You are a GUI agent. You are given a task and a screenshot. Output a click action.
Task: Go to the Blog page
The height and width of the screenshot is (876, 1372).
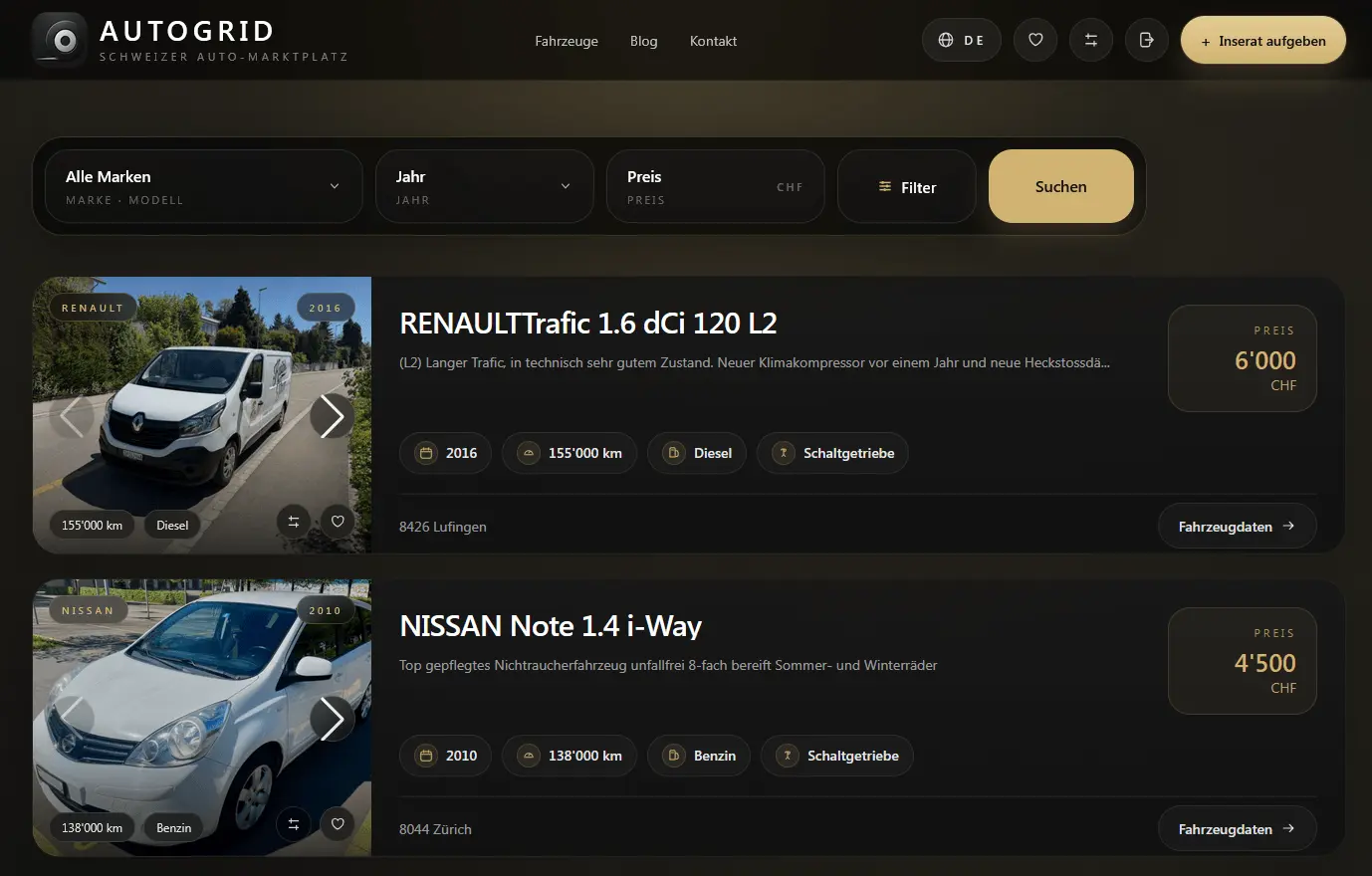[644, 41]
